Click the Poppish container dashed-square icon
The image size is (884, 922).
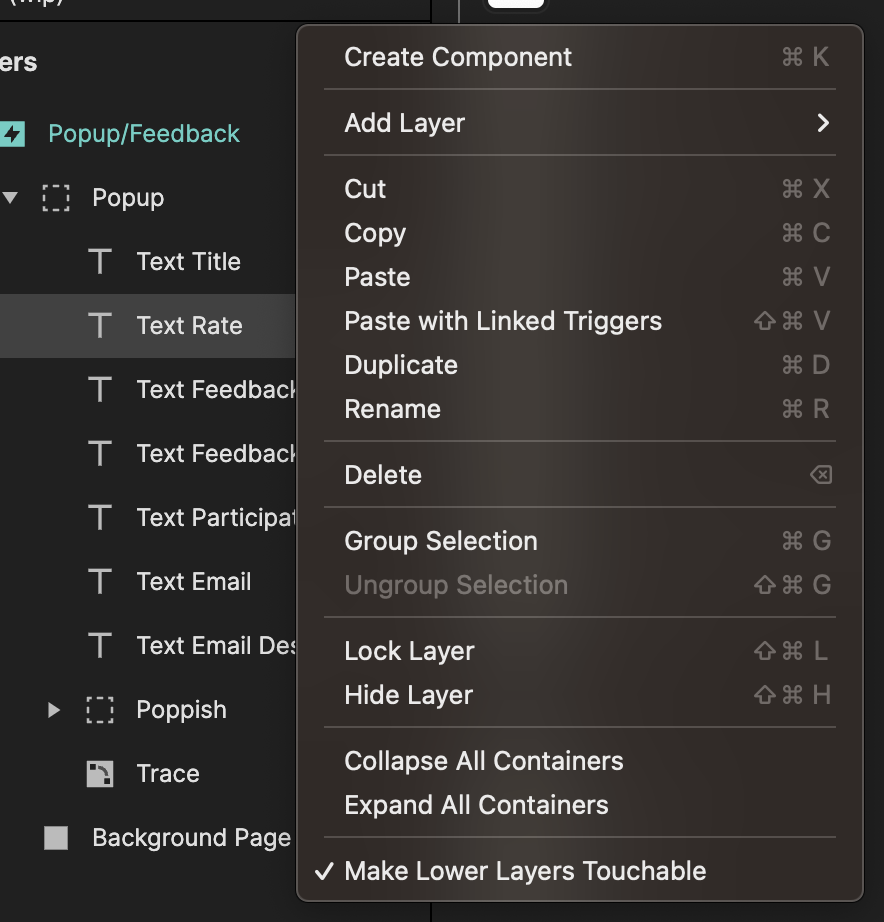[x=100, y=710]
